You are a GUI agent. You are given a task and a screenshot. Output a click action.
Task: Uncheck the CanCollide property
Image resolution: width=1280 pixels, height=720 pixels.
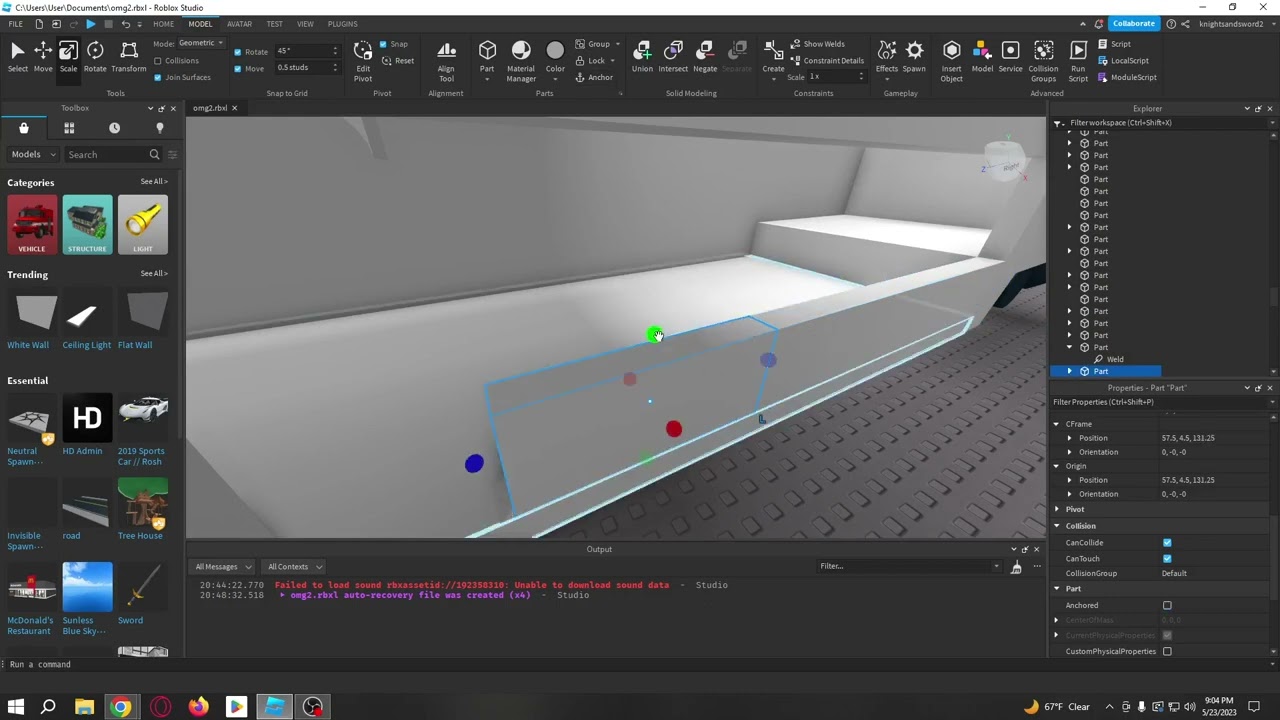pyautogui.click(x=1167, y=543)
